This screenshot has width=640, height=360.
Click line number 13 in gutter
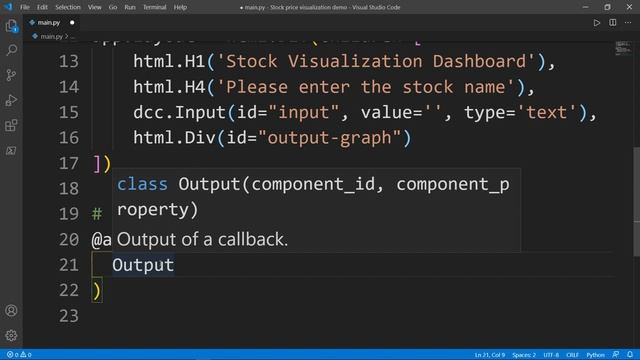point(69,62)
